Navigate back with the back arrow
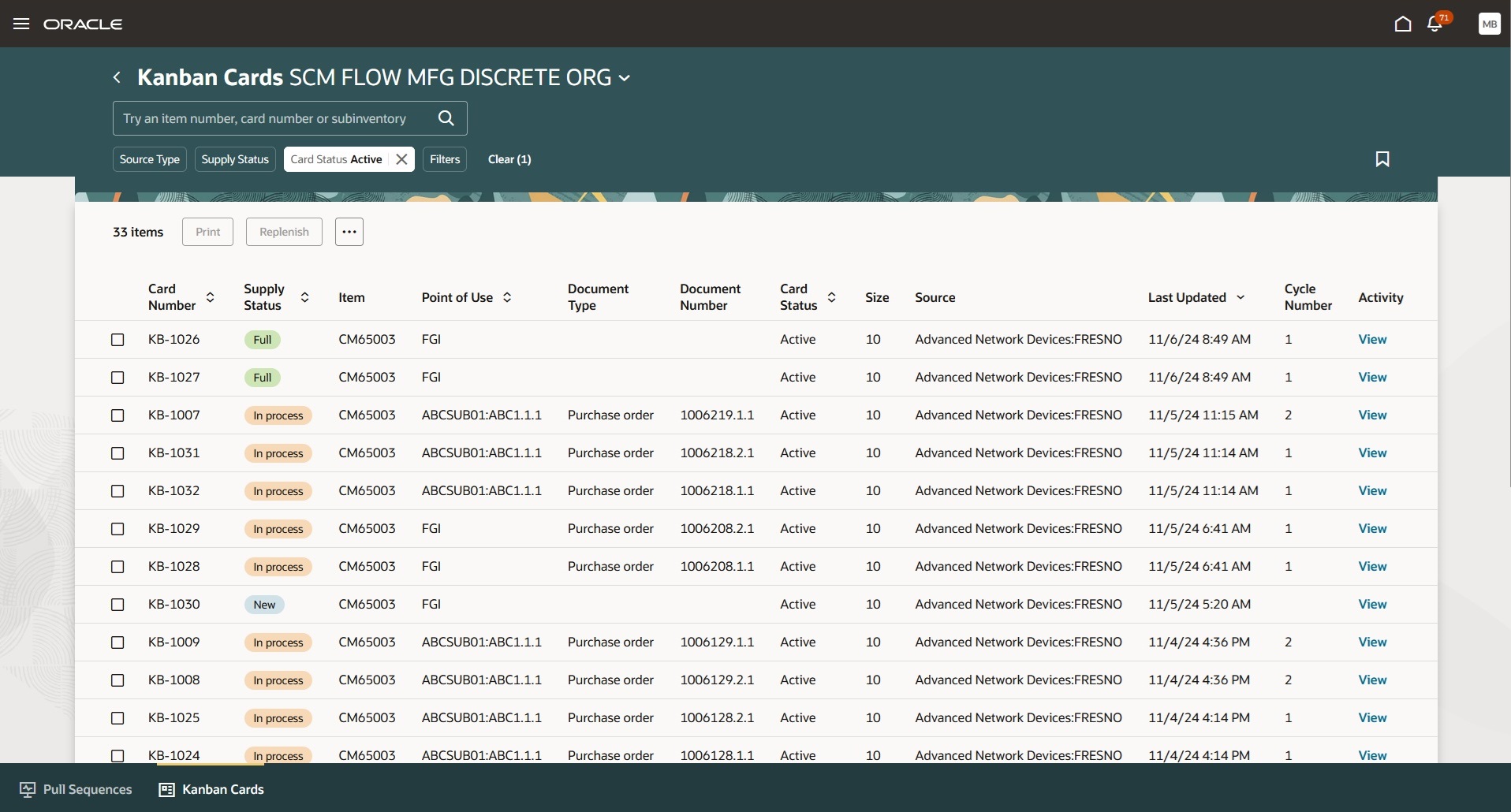1511x812 pixels. pyautogui.click(x=116, y=76)
